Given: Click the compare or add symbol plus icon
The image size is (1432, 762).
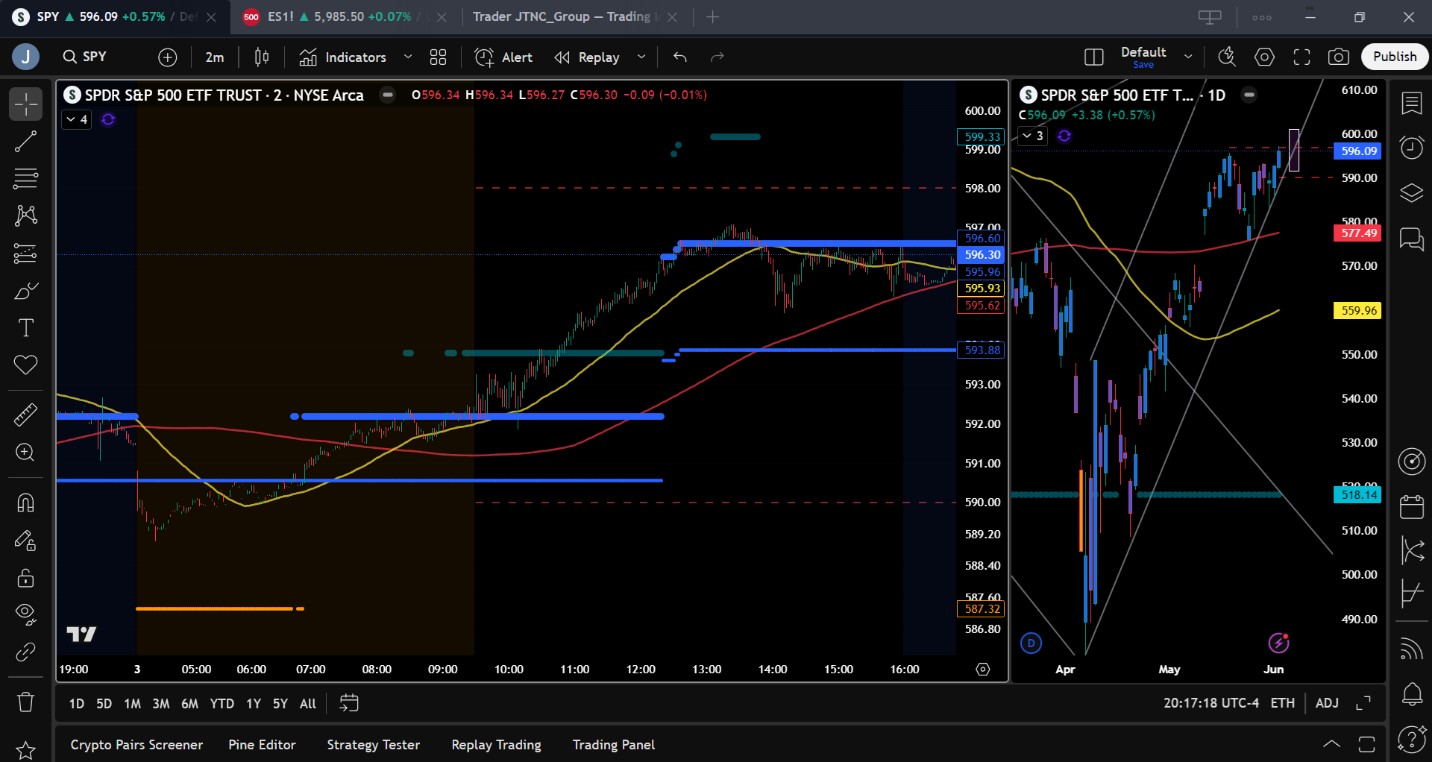Looking at the screenshot, I should (167, 57).
